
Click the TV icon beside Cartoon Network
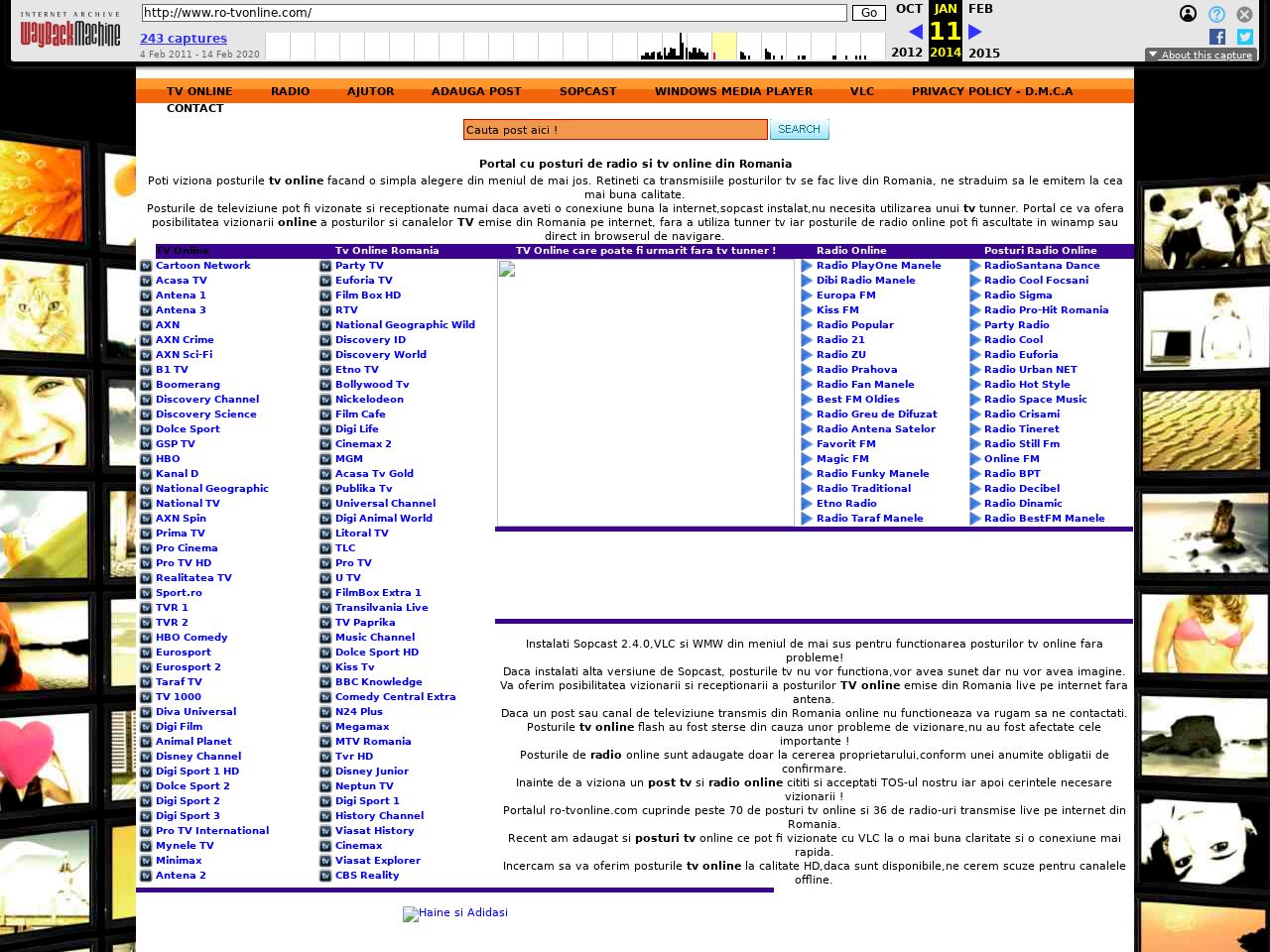pos(146,266)
